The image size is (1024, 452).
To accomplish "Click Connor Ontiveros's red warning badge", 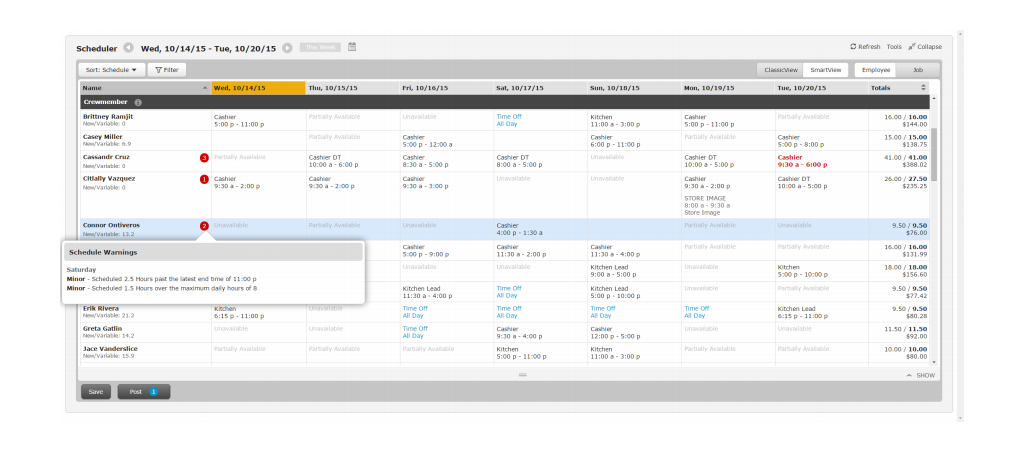I will 204,226.
